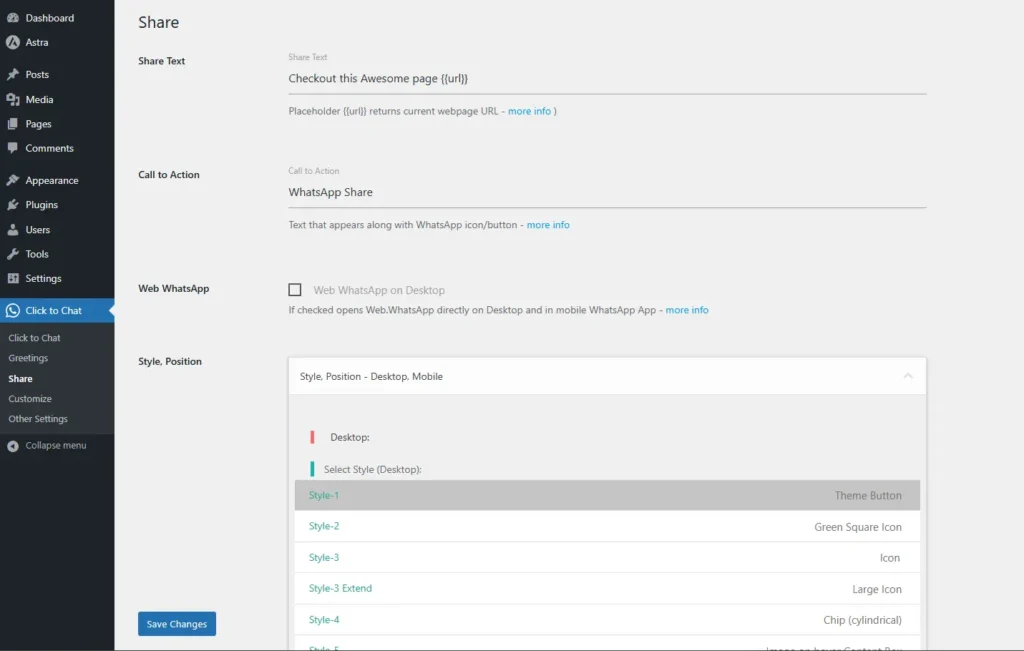Focus the Share Text input field

point(606,78)
